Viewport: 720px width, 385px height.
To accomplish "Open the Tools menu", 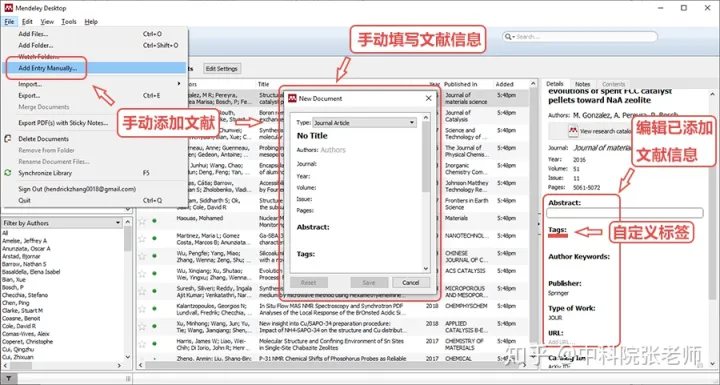I will tap(69, 22).
